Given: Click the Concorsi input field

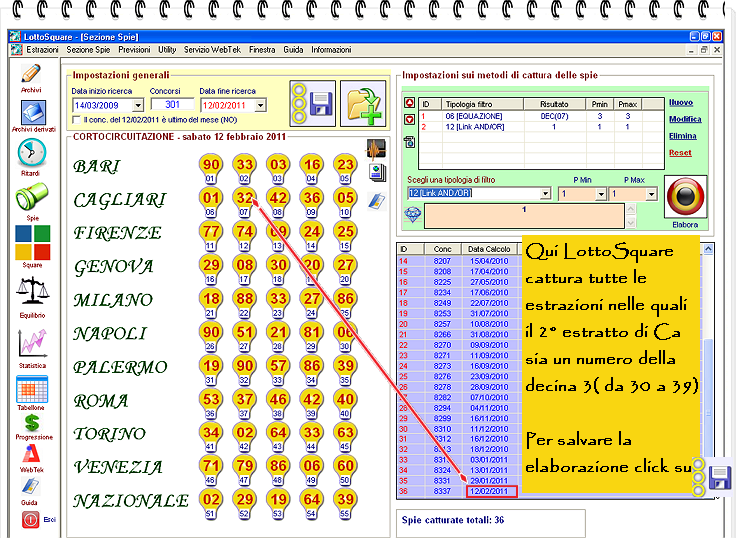Looking at the screenshot, I should point(172,104).
